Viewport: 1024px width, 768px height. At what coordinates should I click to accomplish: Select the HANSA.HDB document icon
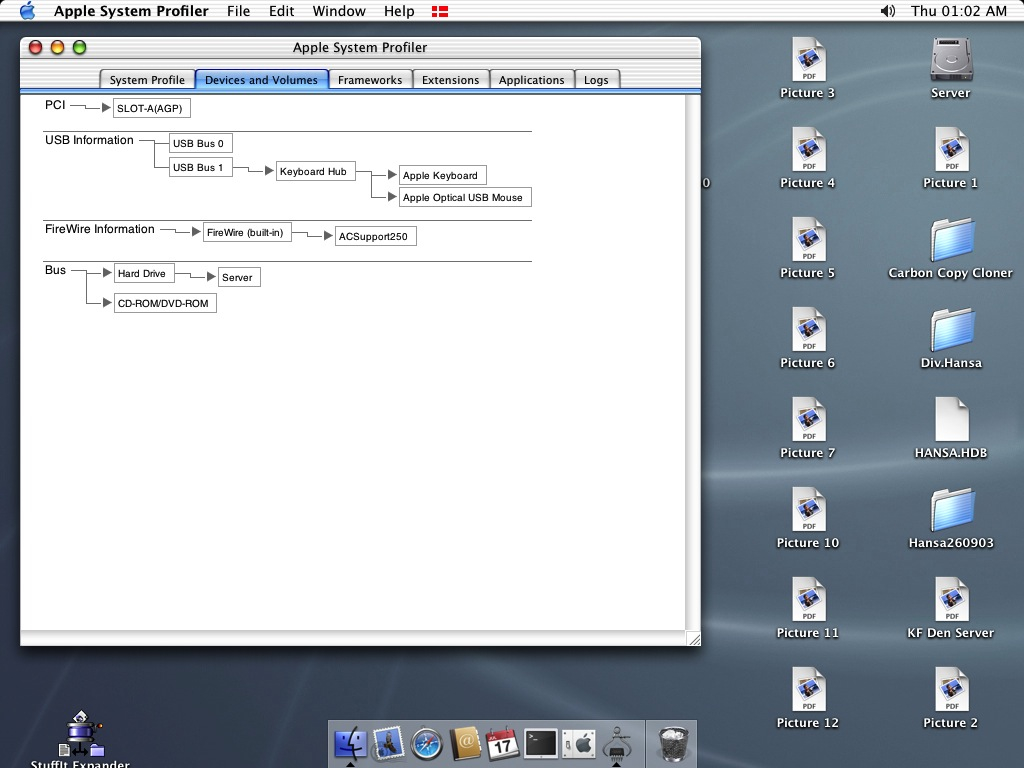pyautogui.click(x=952, y=419)
